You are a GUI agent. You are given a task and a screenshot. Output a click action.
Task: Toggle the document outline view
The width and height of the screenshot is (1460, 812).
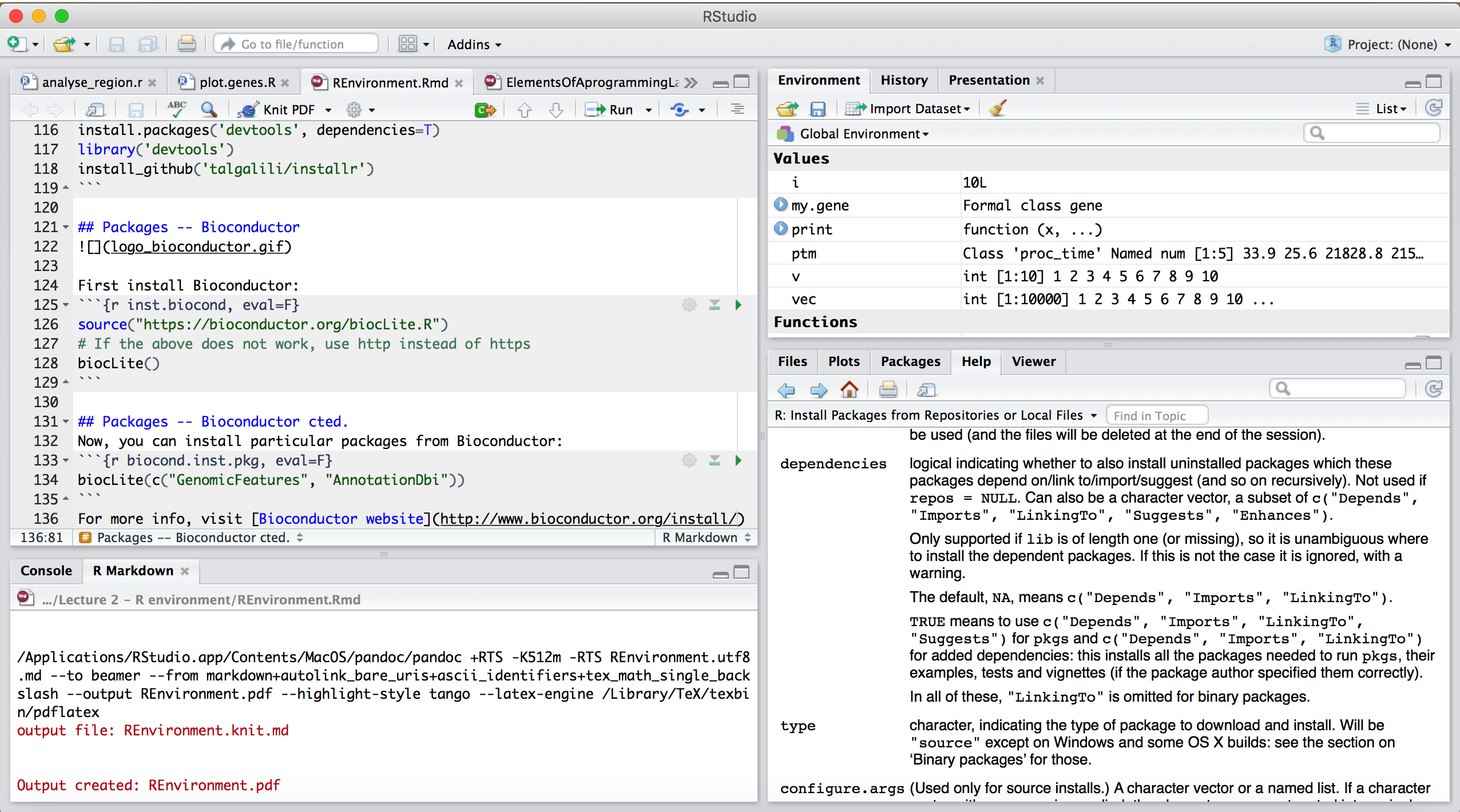pyautogui.click(x=737, y=109)
